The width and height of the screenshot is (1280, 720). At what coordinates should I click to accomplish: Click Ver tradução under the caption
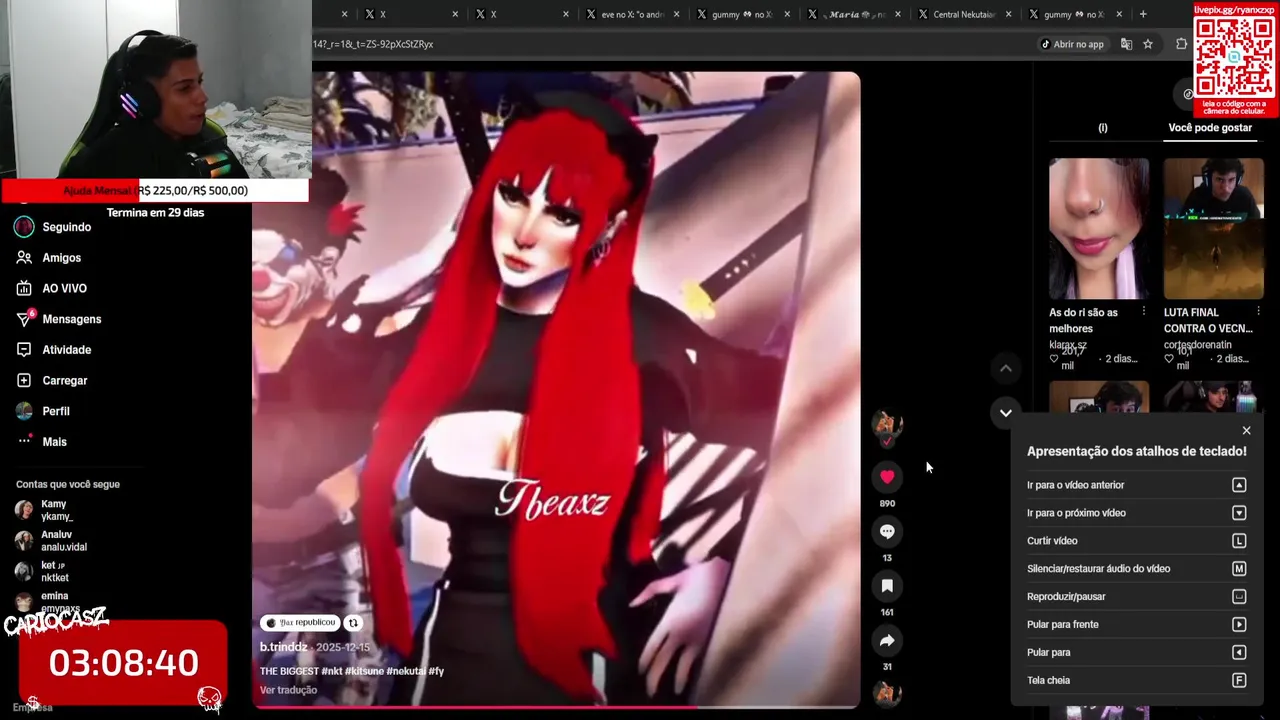pos(288,690)
